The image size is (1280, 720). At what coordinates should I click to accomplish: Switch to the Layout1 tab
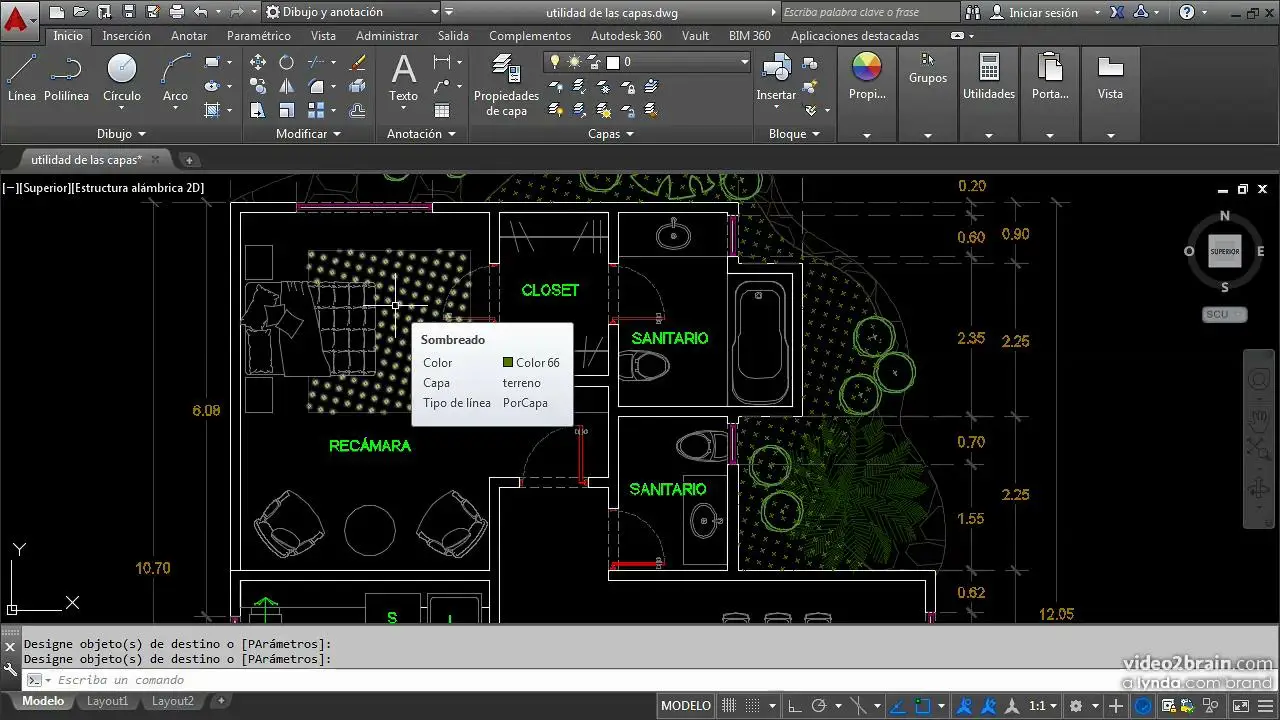pyautogui.click(x=107, y=702)
